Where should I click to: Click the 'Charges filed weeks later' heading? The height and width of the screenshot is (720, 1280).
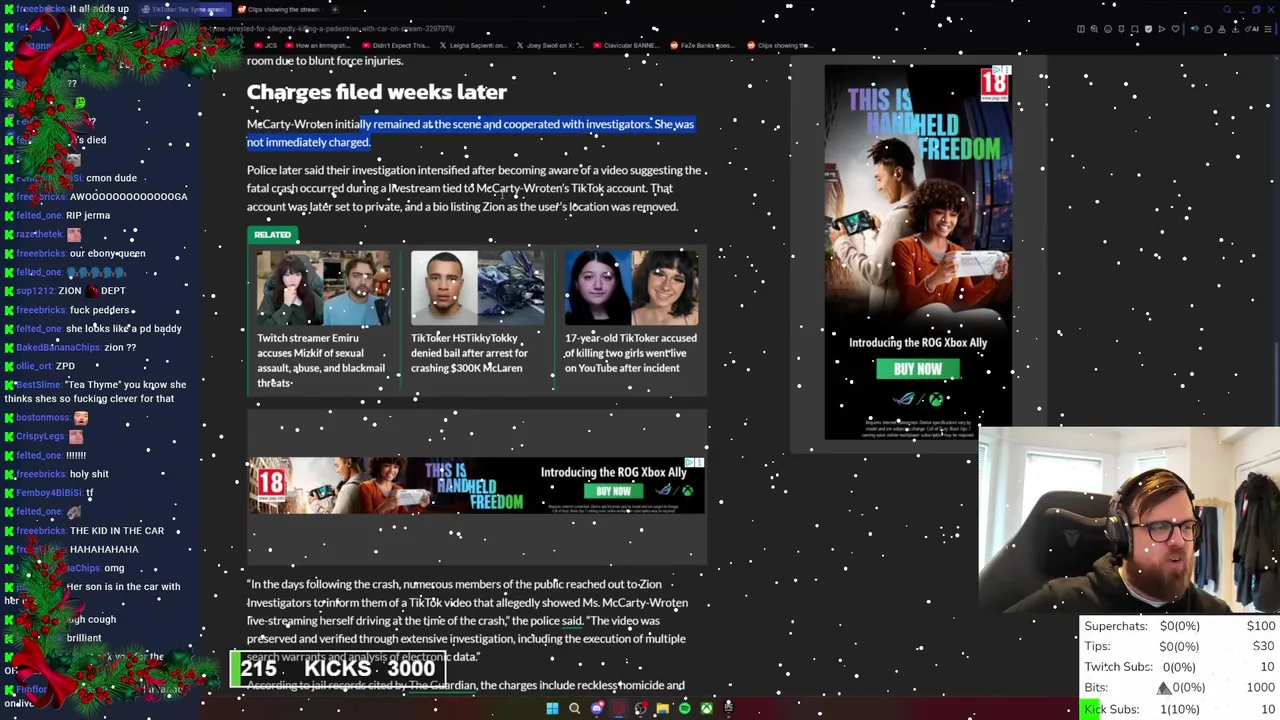pos(377,92)
